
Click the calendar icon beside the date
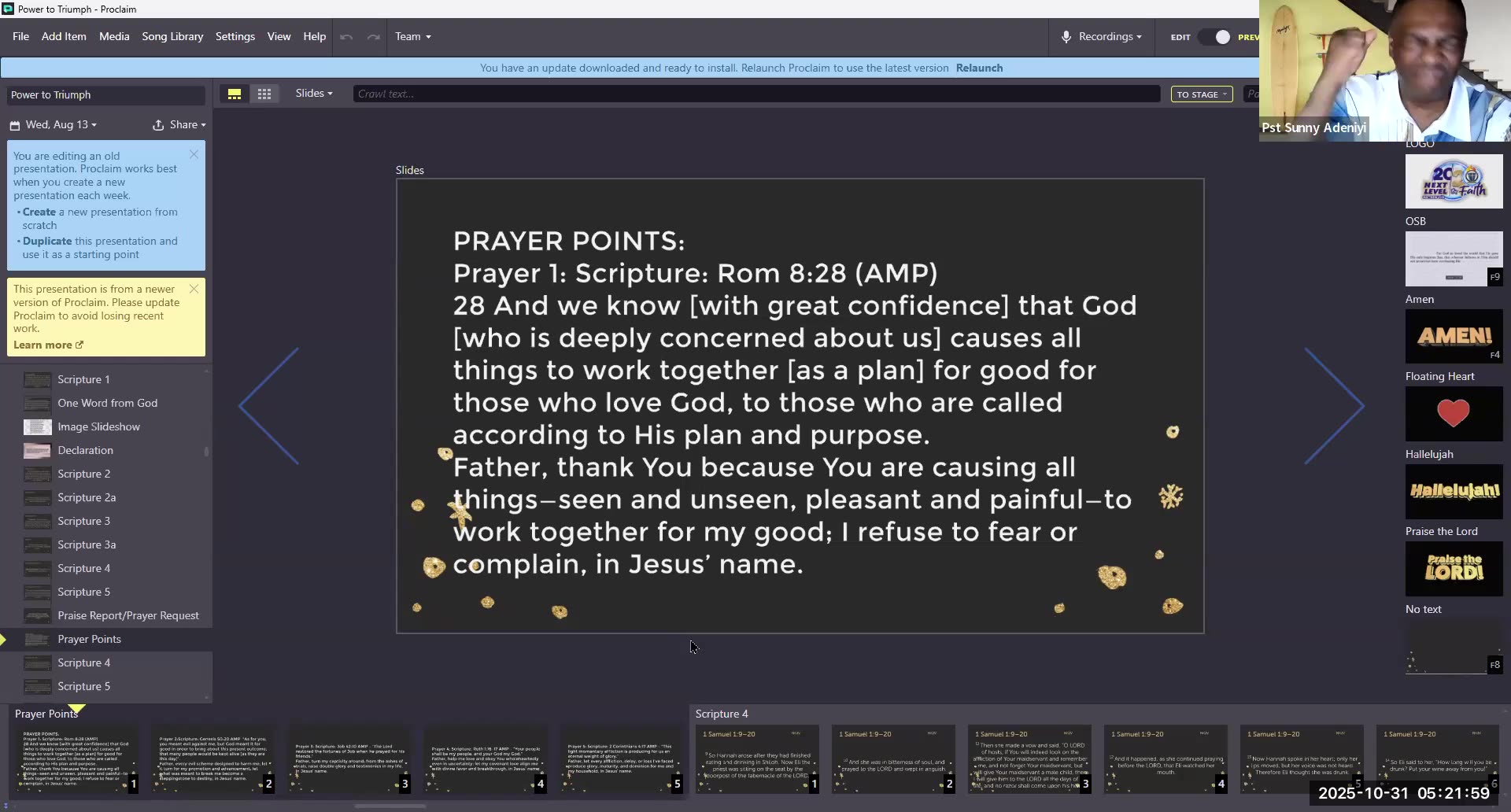click(x=15, y=125)
